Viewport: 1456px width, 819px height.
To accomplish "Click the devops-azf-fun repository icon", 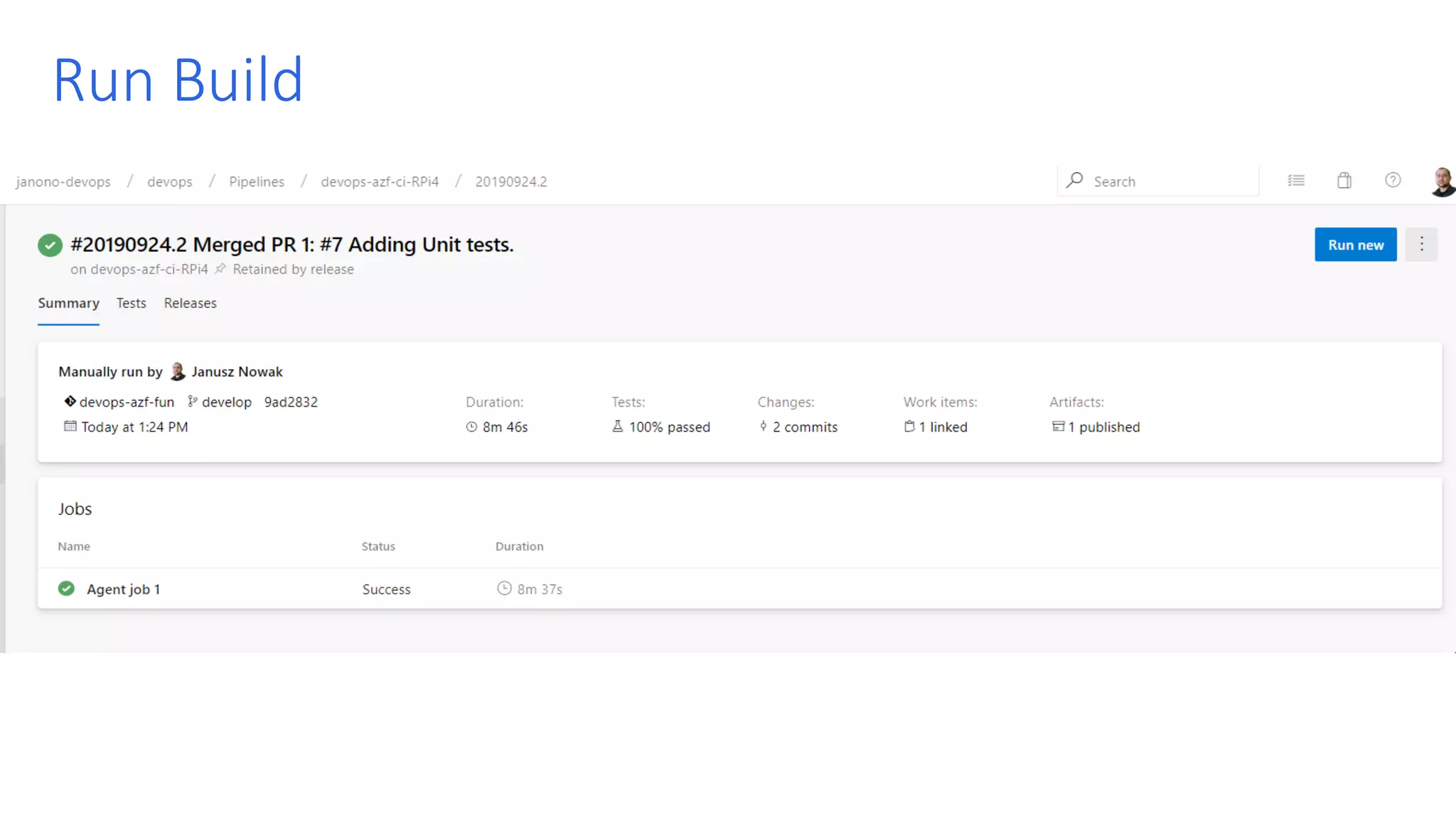I will [x=70, y=402].
